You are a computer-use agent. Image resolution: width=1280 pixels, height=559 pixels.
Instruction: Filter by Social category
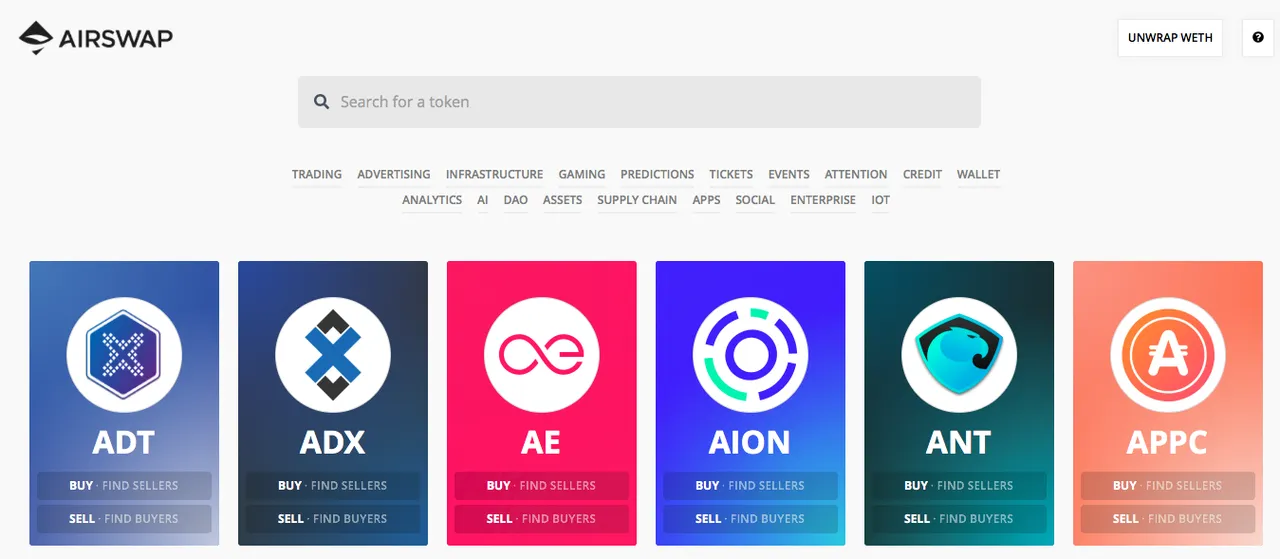755,200
